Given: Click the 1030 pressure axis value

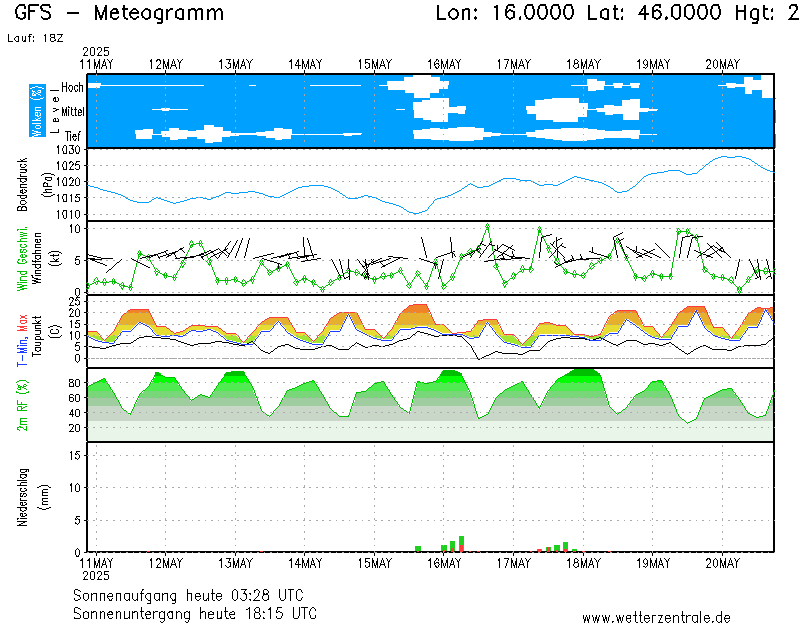Looking at the screenshot, I should [68, 150].
